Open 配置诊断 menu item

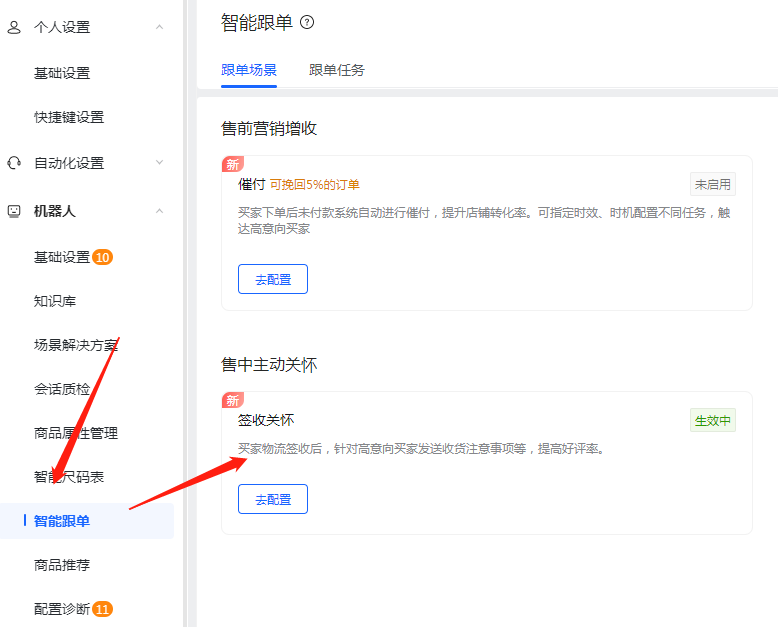(62, 609)
